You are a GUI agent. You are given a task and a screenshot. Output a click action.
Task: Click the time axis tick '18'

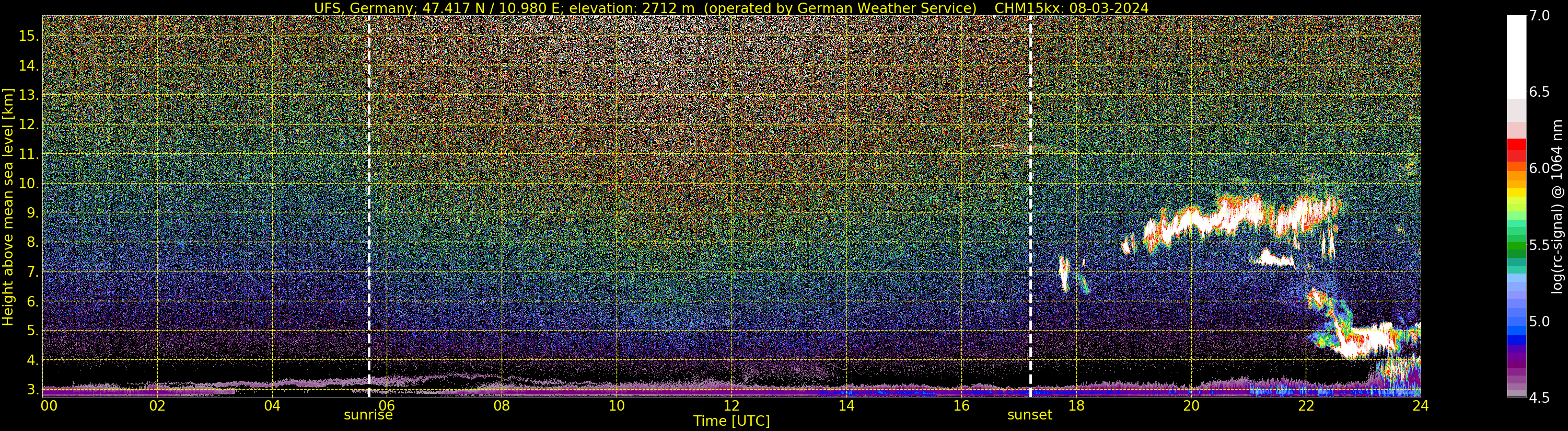(x=1076, y=405)
